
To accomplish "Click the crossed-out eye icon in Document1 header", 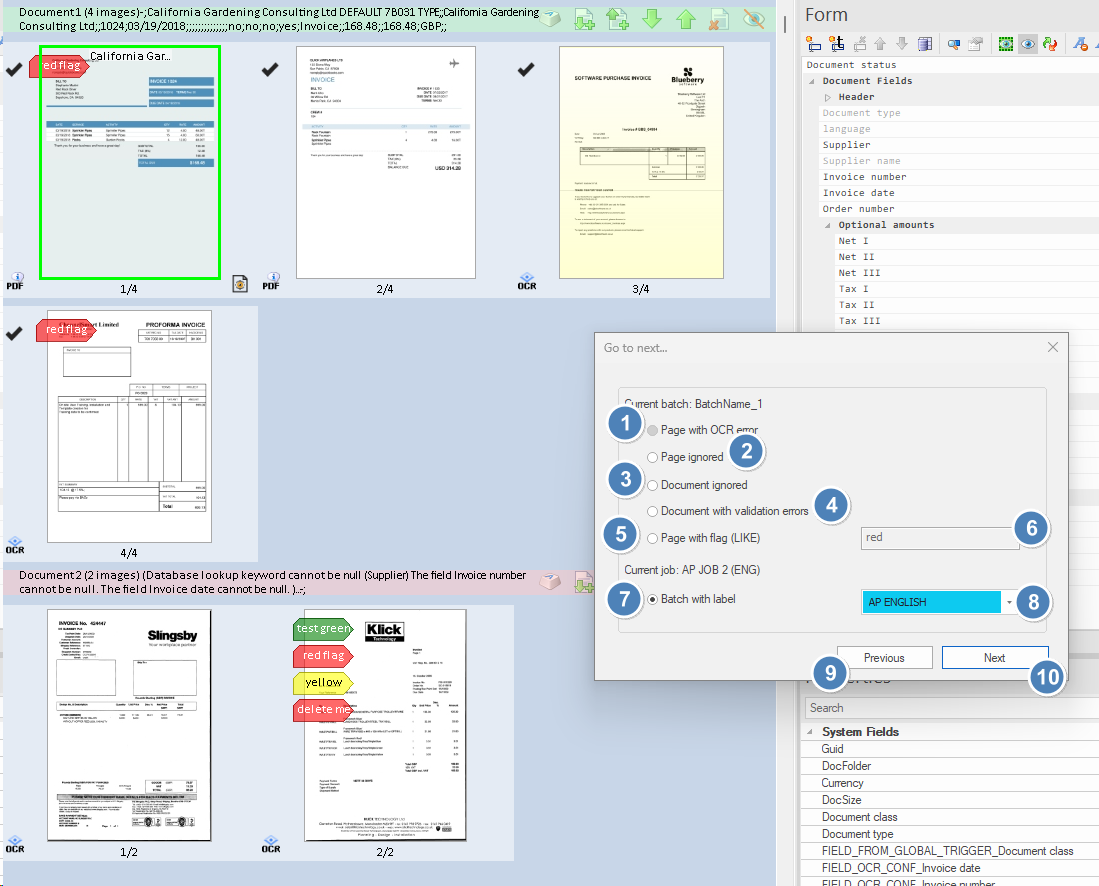I will [754, 19].
